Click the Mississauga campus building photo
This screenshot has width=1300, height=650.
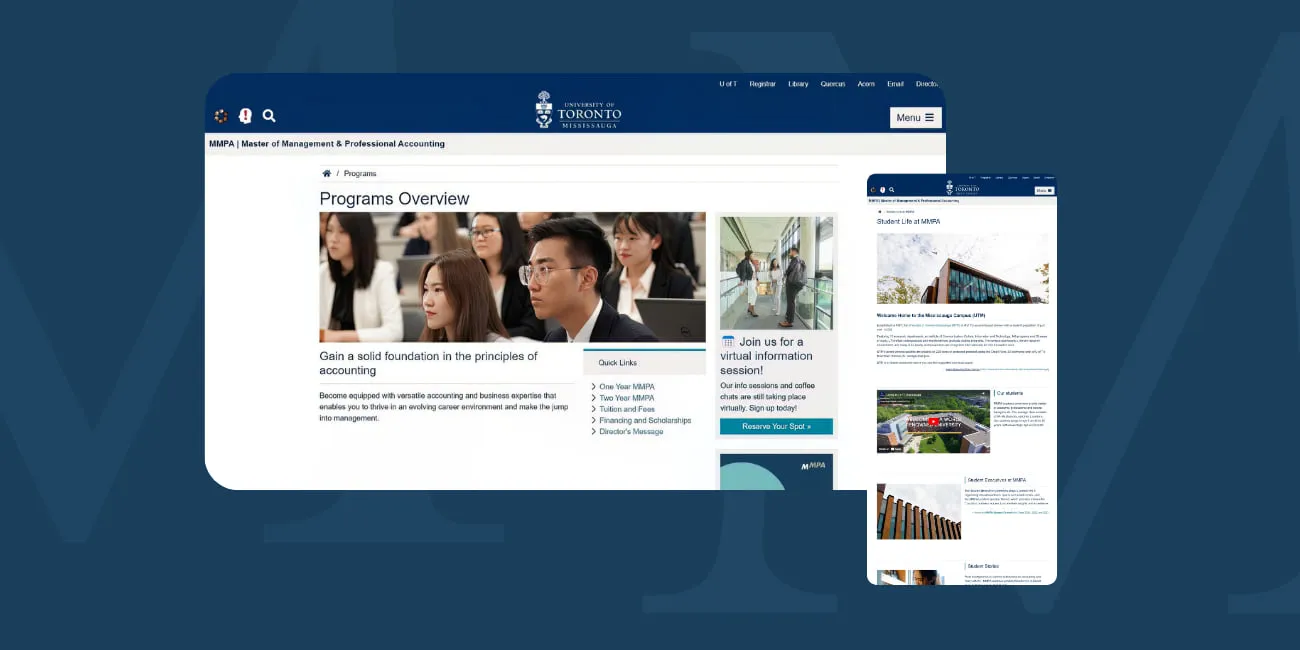pos(962,268)
